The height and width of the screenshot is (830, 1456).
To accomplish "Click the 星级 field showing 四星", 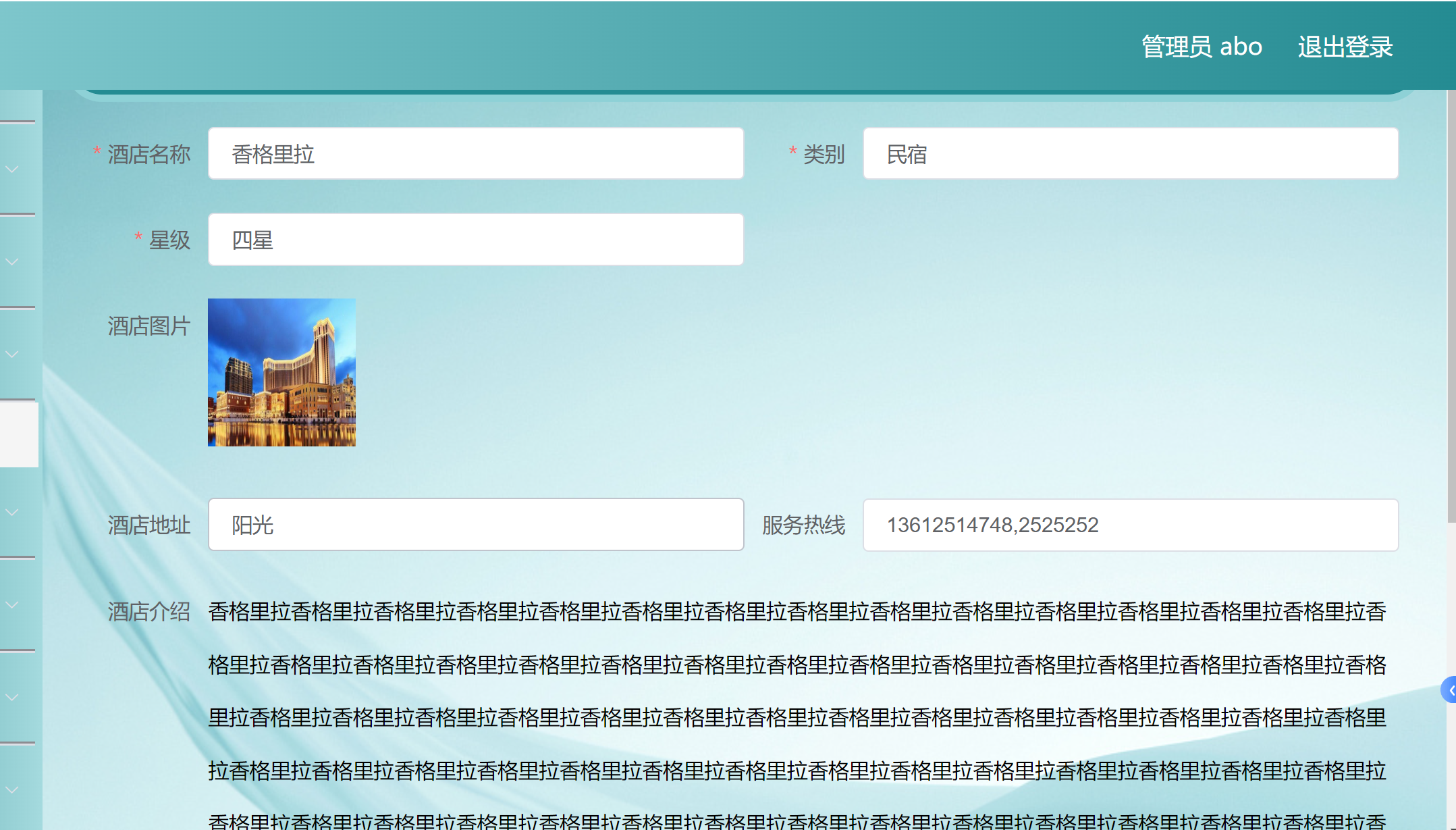I will click(476, 240).
